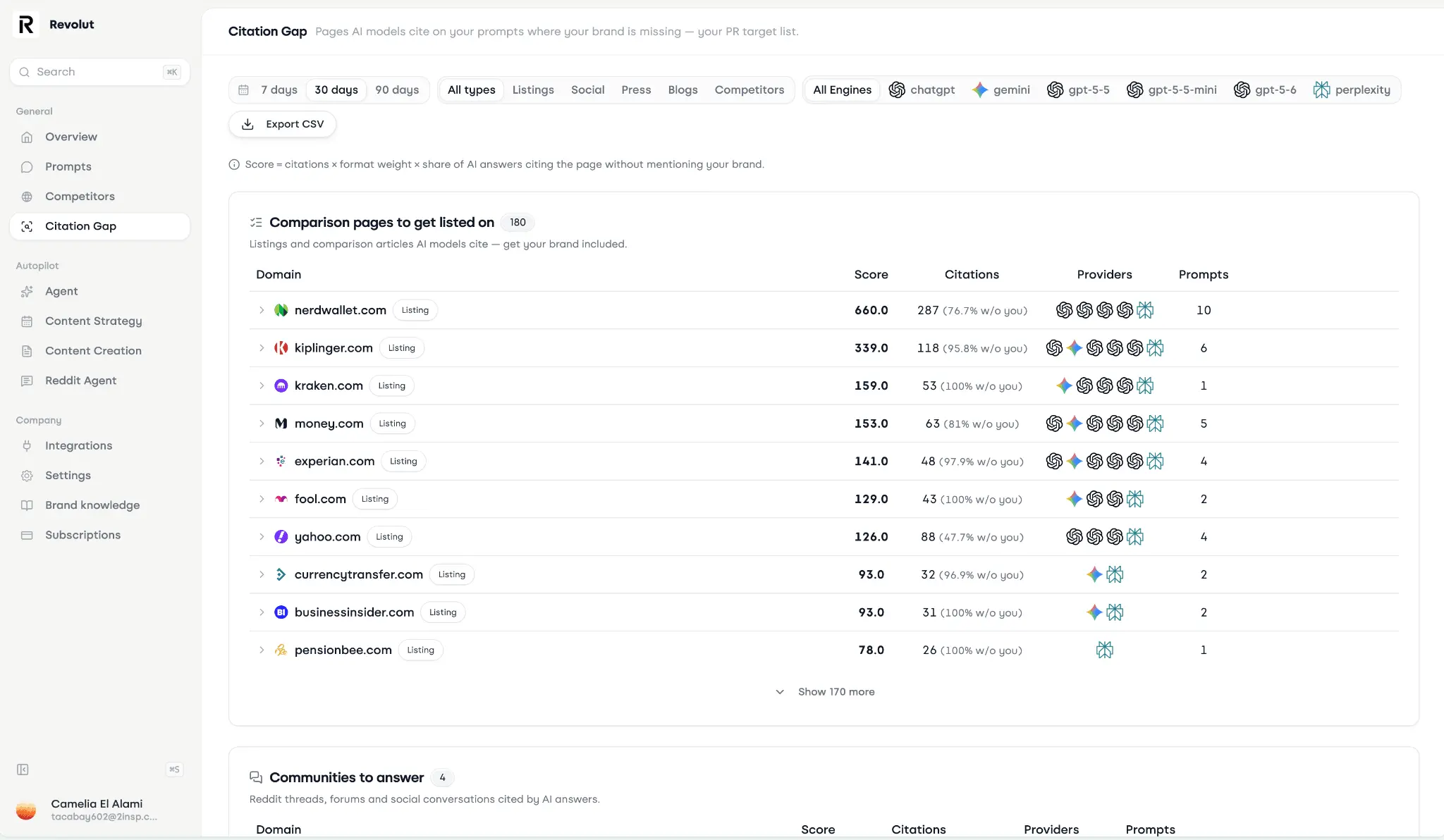The image size is (1444, 840).
Task: Filter by the gpt-5-5-mini engine
Action: pyautogui.click(x=1172, y=90)
